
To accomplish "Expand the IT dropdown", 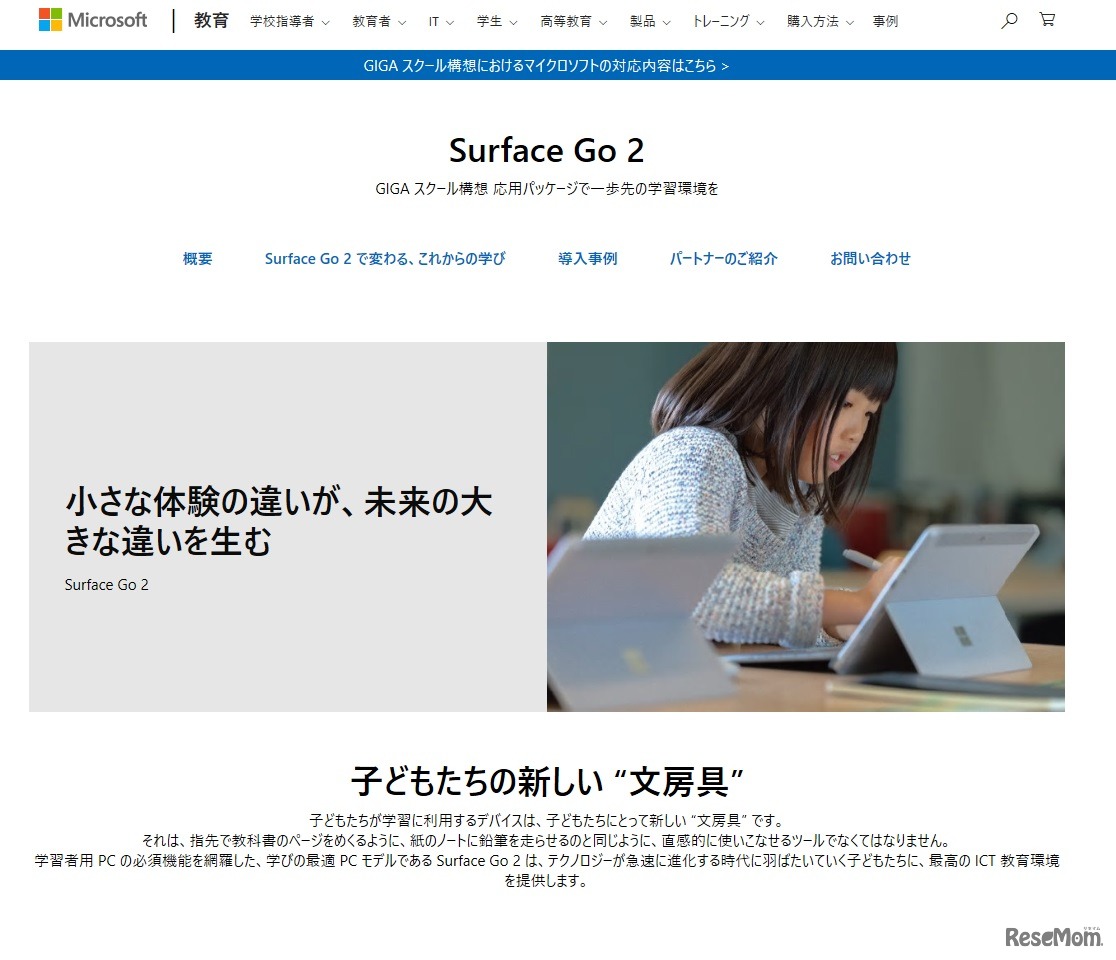I will point(434,21).
